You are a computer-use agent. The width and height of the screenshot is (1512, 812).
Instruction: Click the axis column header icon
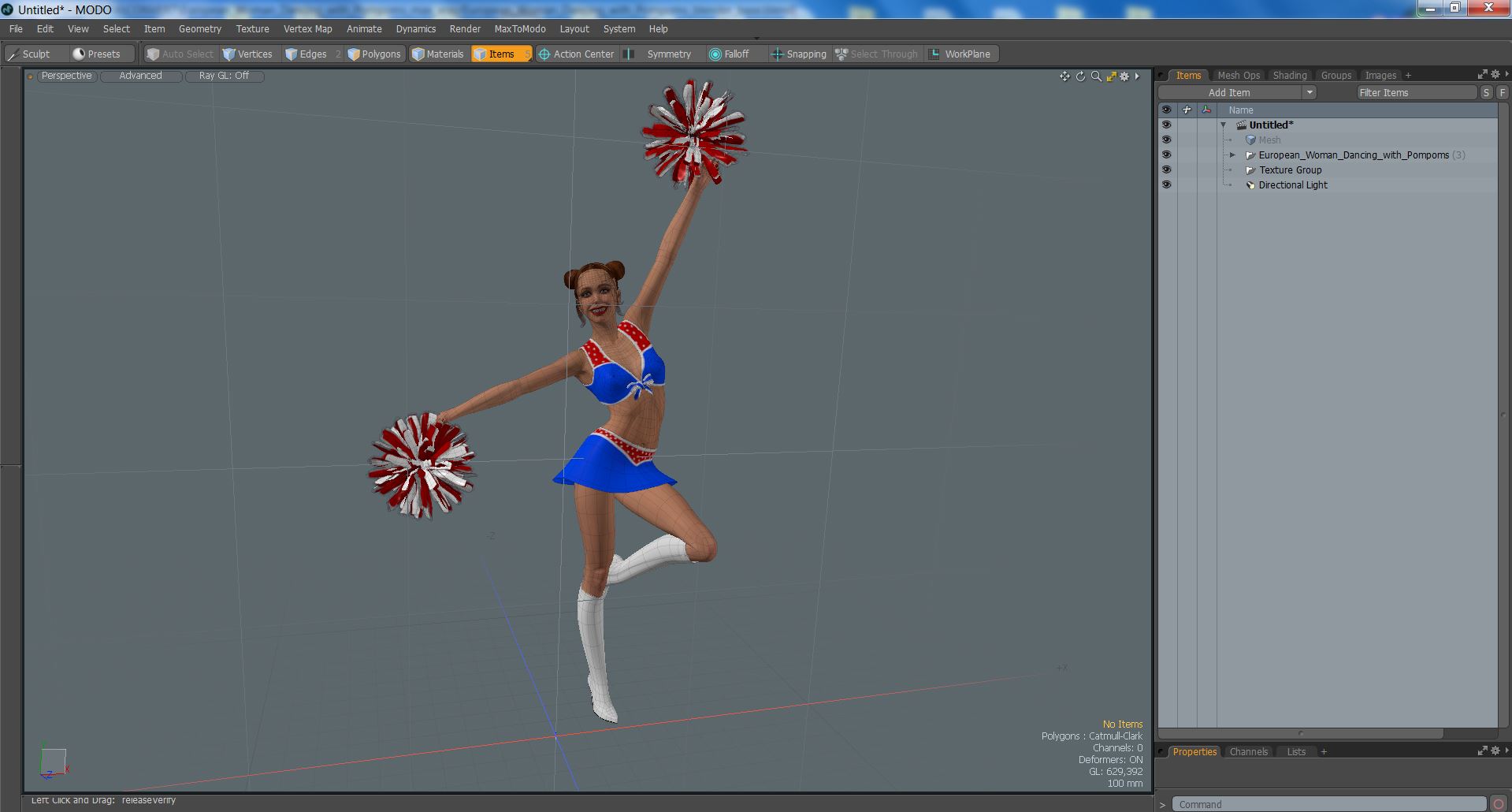(x=1206, y=110)
